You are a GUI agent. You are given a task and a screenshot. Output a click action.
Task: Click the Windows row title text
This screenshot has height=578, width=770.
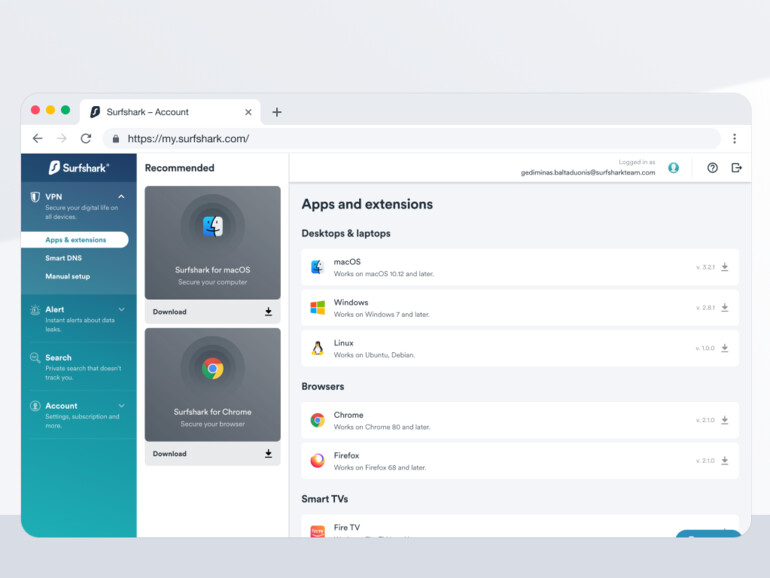pyautogui.click(x=351, y=302)
